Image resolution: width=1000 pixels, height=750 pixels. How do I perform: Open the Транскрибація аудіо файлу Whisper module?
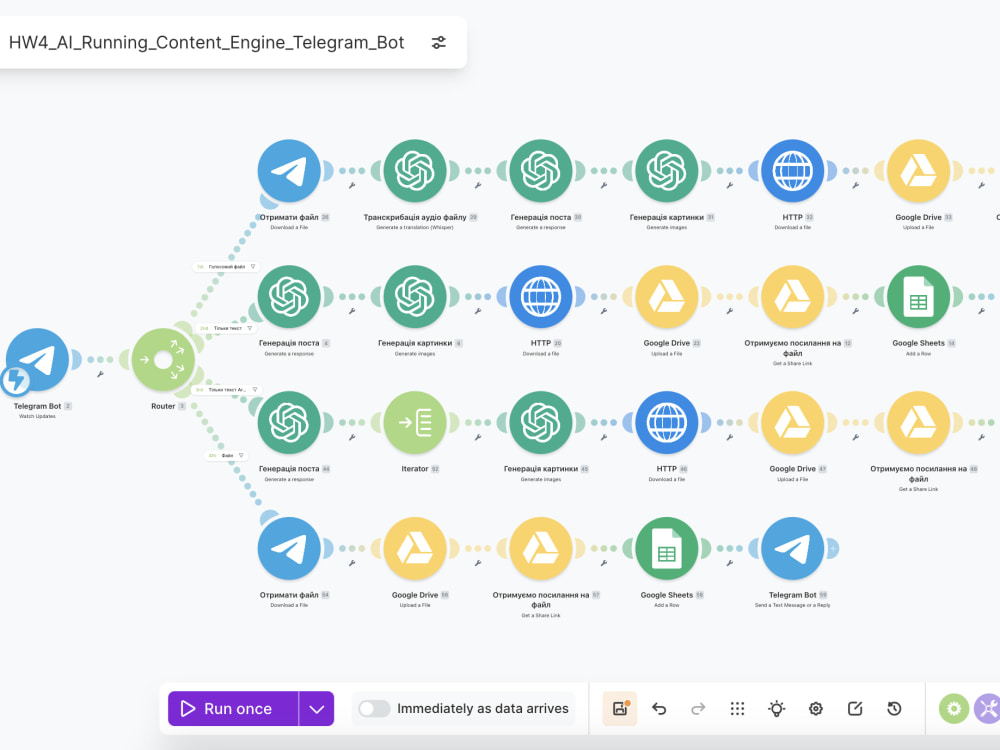click(415, 171)
